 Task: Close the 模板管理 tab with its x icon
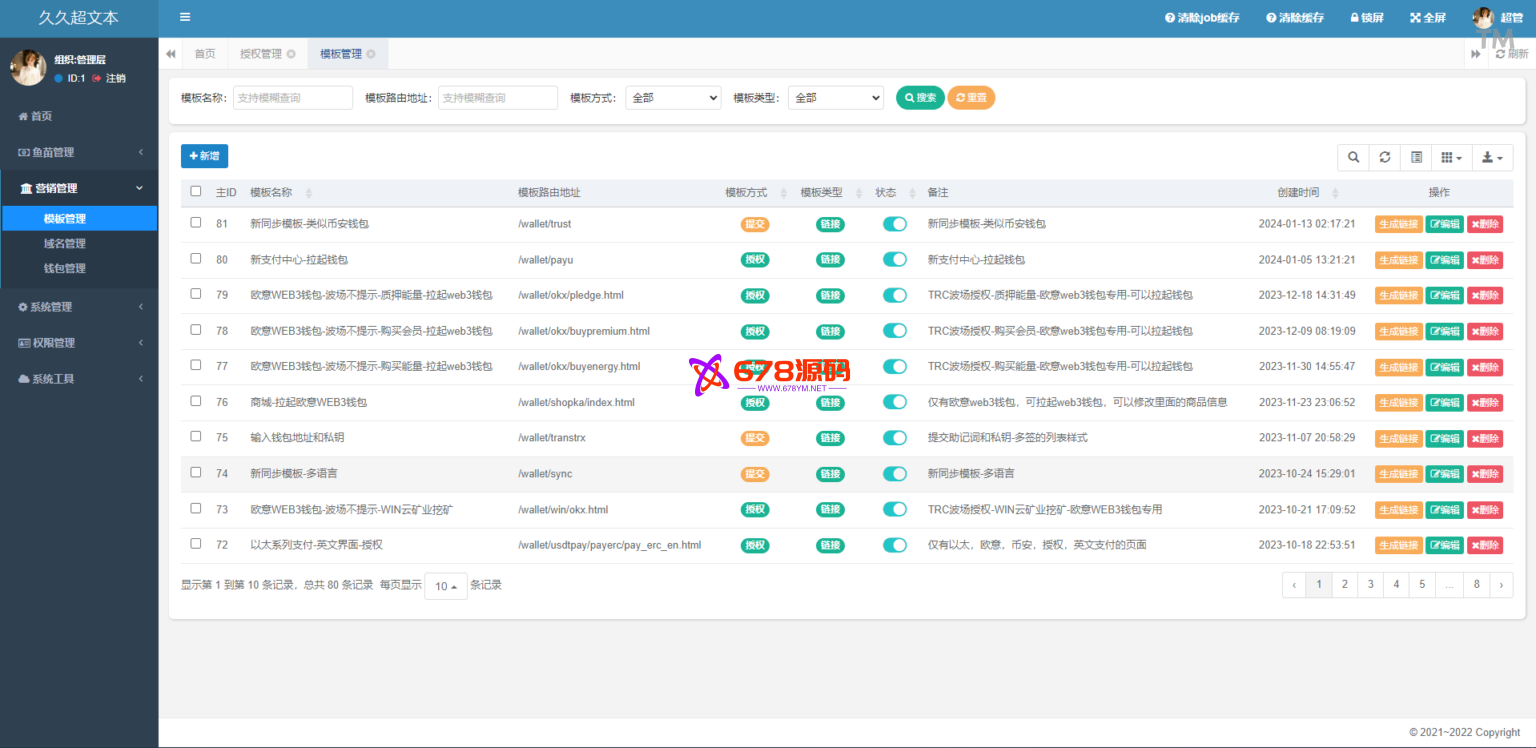(x=371, y=54)
